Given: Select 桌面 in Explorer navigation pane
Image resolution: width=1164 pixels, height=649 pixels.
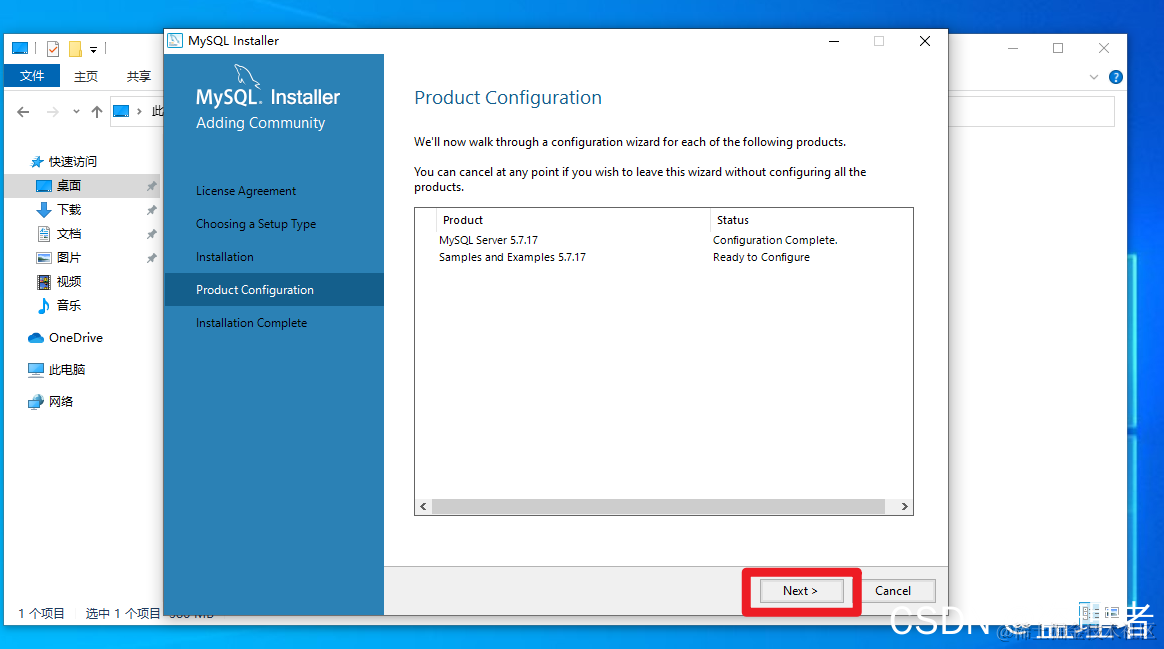Looking at the screenshot, I should (x=69, y=186).
